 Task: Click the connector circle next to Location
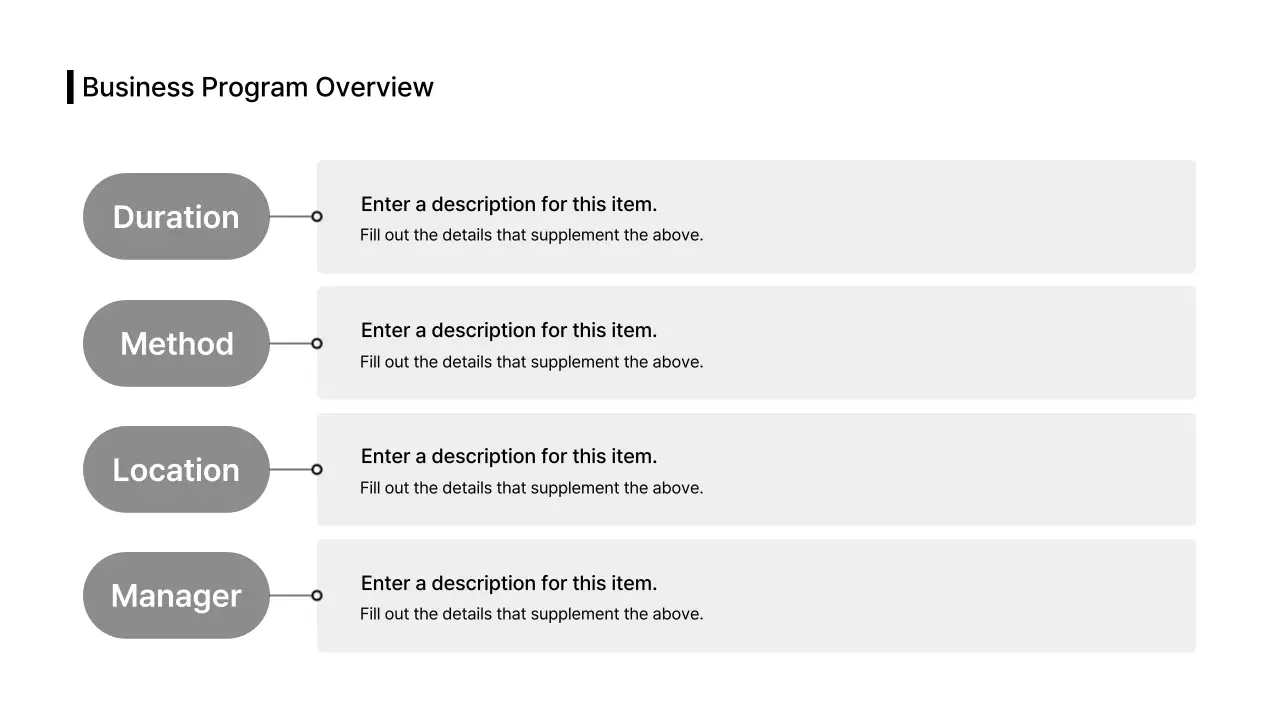(317, 470)
